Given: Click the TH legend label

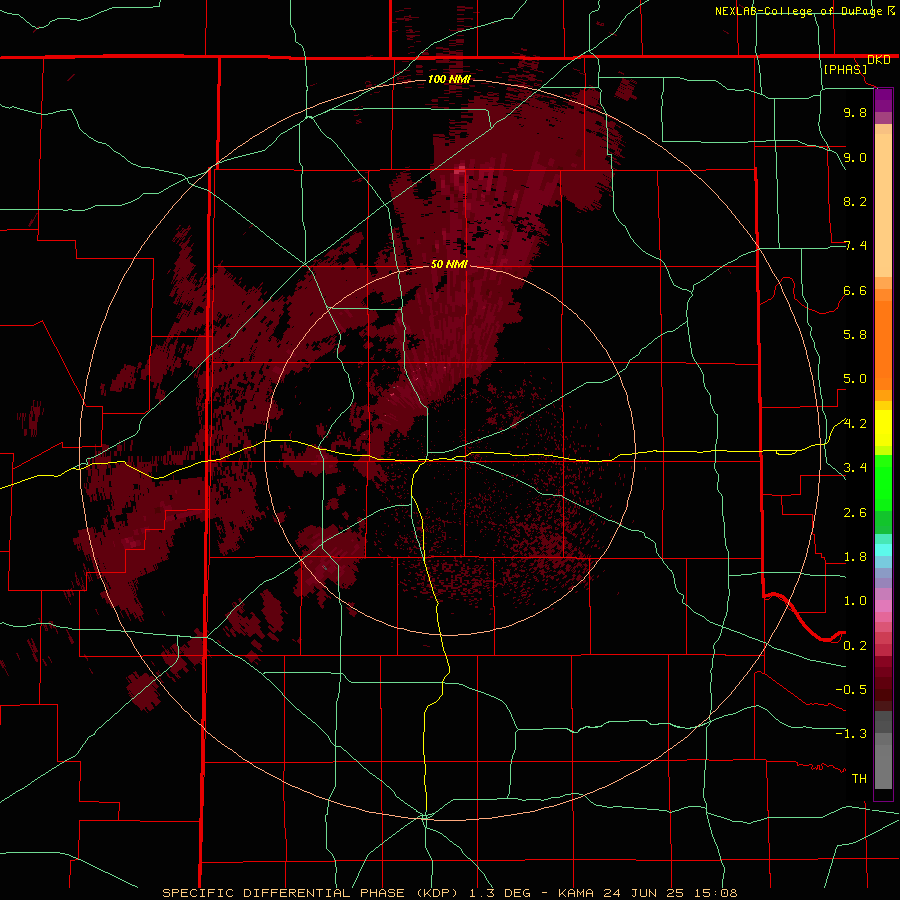Looking at the screenshot, I should pos(859,779).
